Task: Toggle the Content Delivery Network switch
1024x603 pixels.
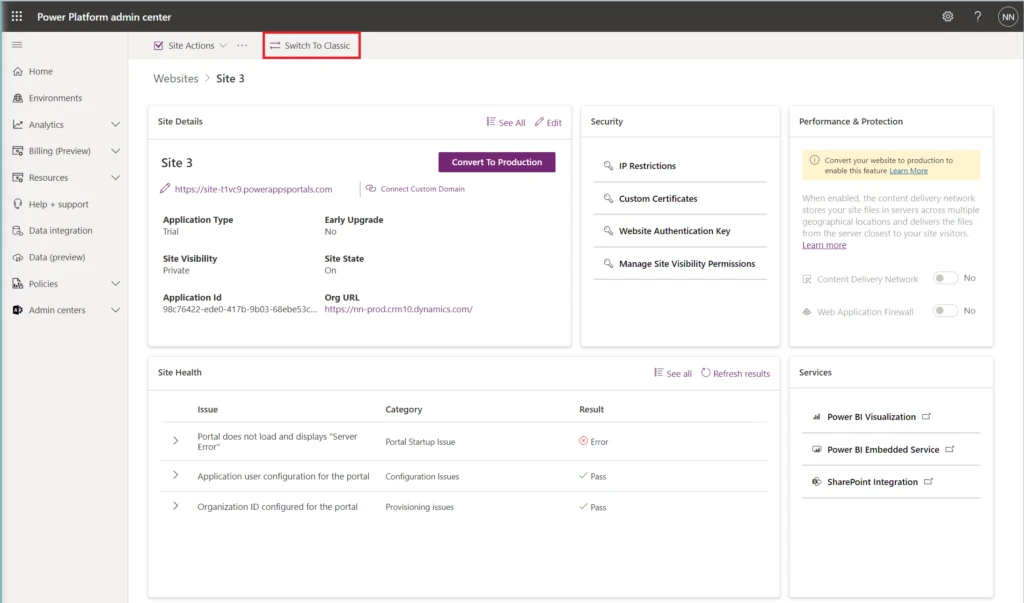Action: coord(945,279)
